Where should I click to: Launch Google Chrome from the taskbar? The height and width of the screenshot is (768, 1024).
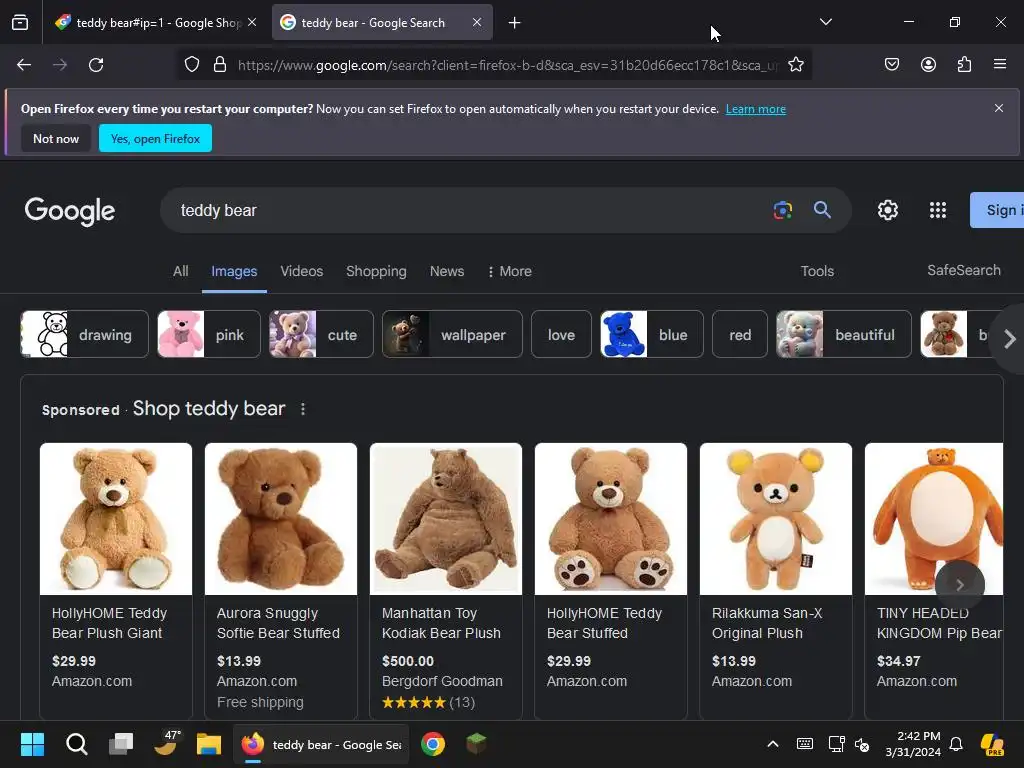pos(432,744)
